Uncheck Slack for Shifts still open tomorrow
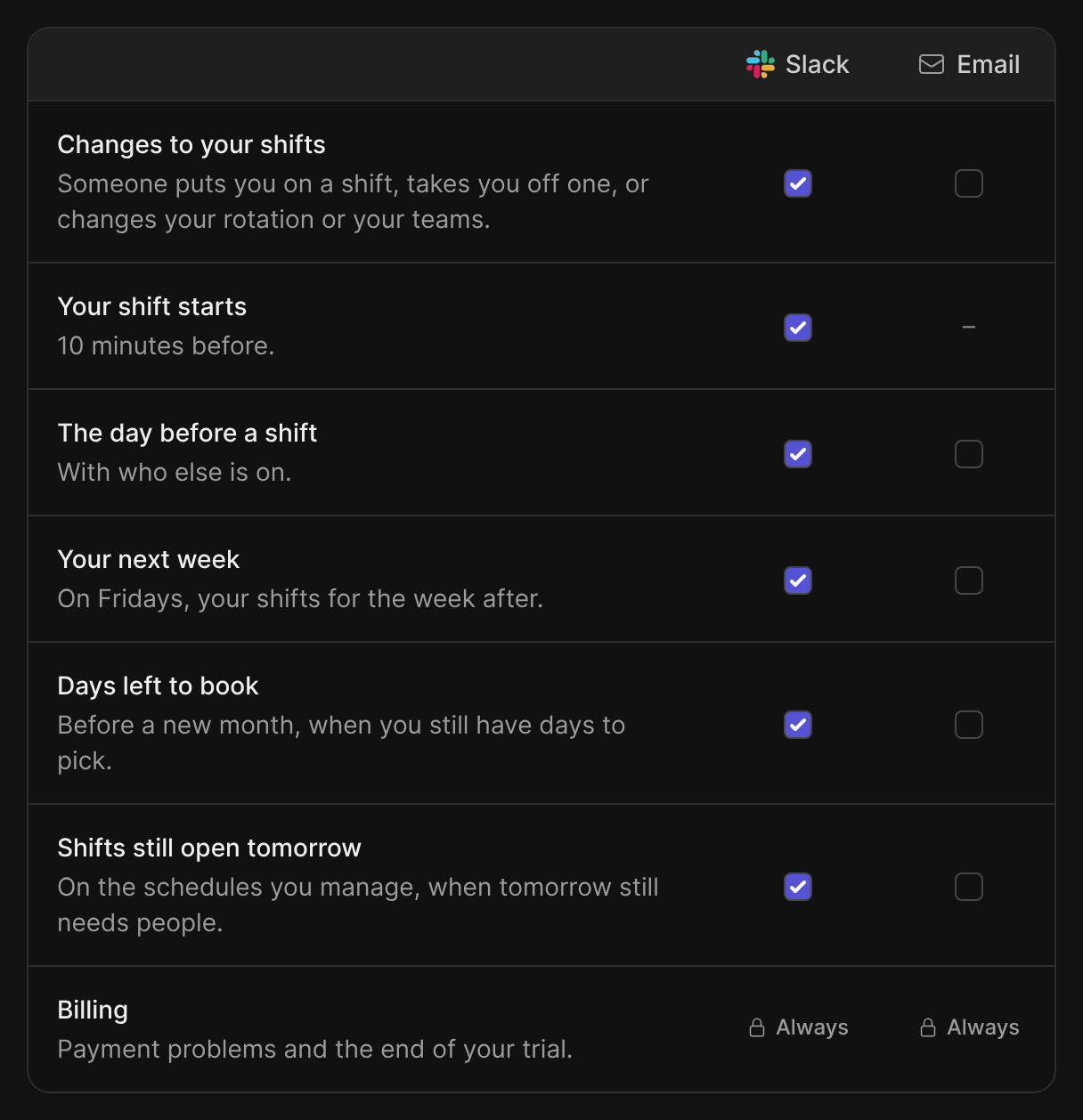 pyautogui.click(x=798, y=887)
